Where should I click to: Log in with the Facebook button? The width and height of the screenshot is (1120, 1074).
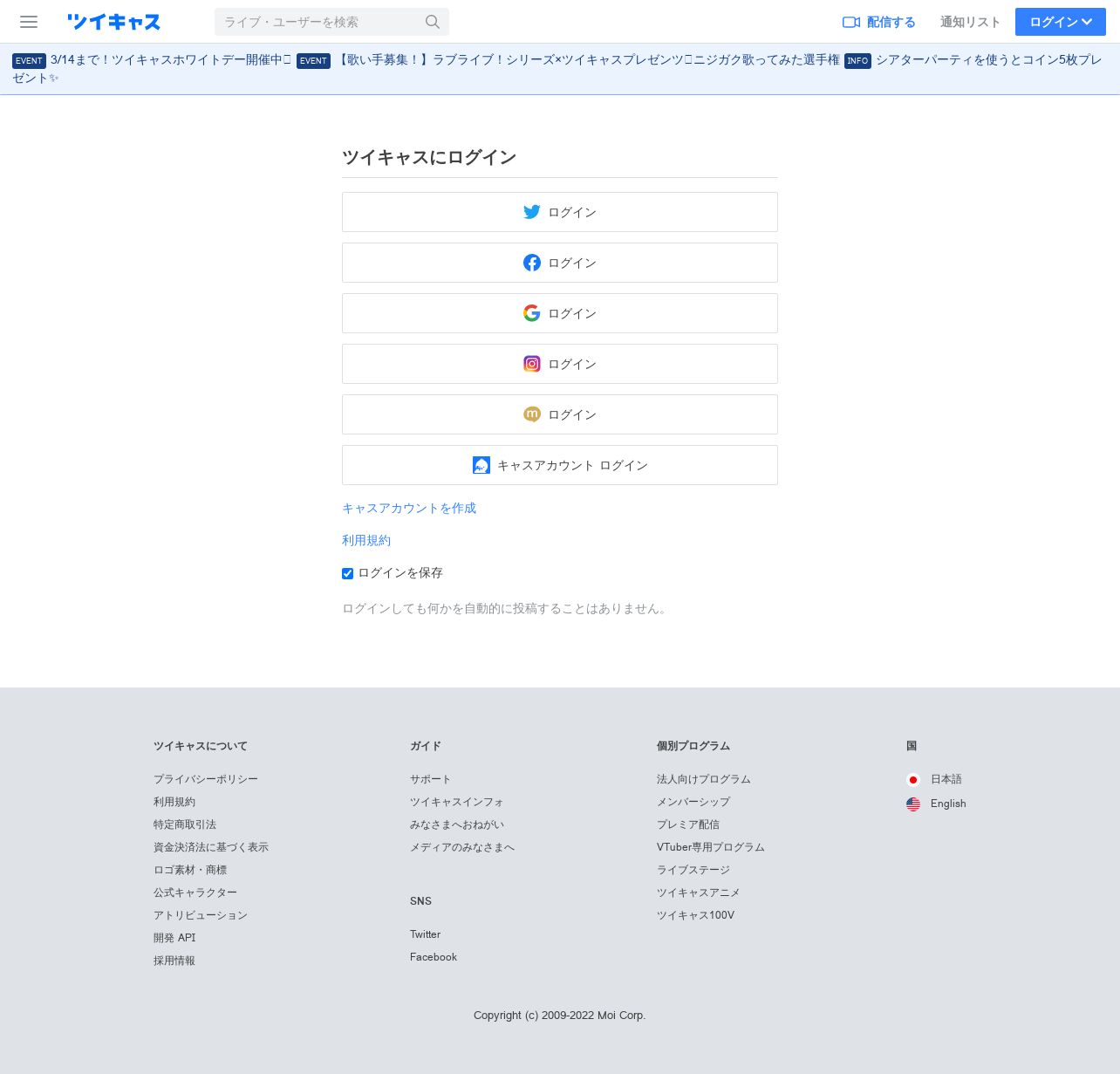point(560,263)
